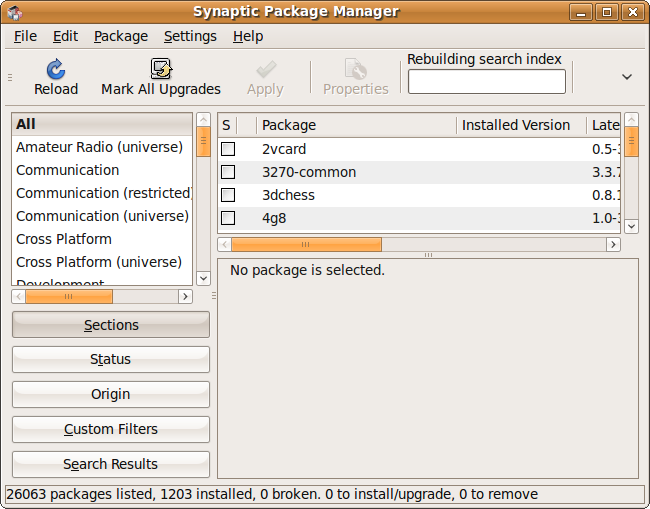
Task: Toggle the 2vcard package checkbox
Action: pyautogui.click(x=228, y=149)
